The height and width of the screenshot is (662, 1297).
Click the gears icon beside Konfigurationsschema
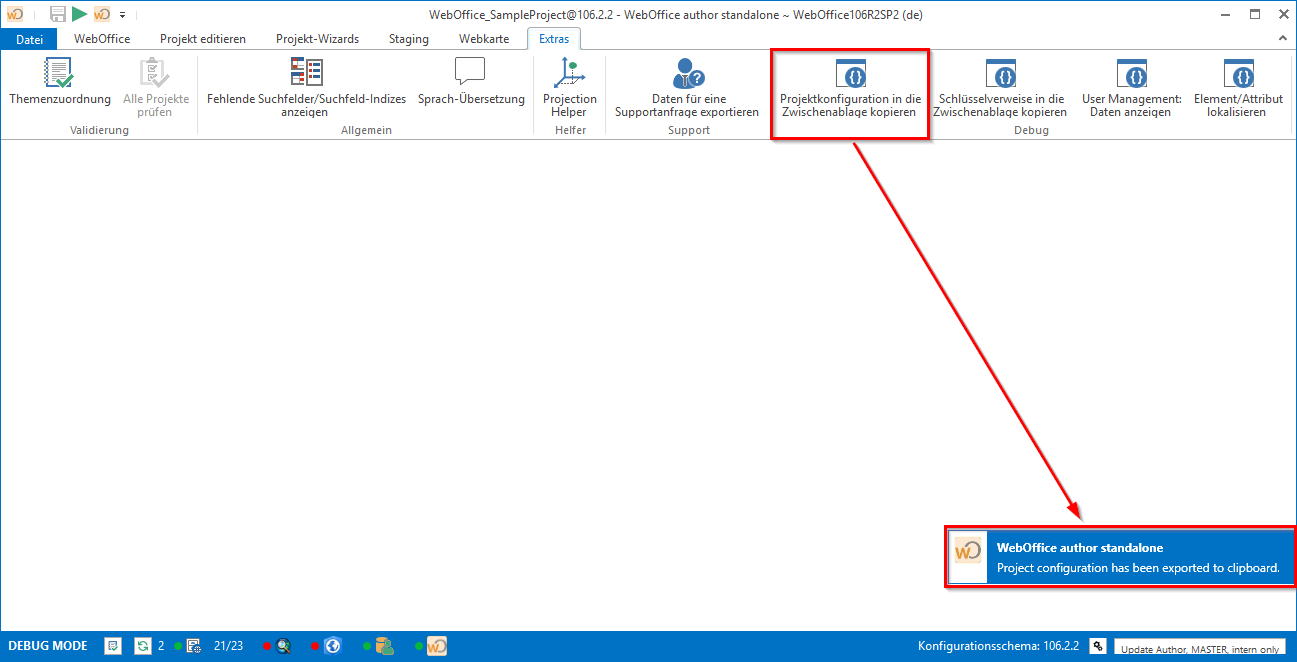pyautogui.click(x=1097, y=646)
